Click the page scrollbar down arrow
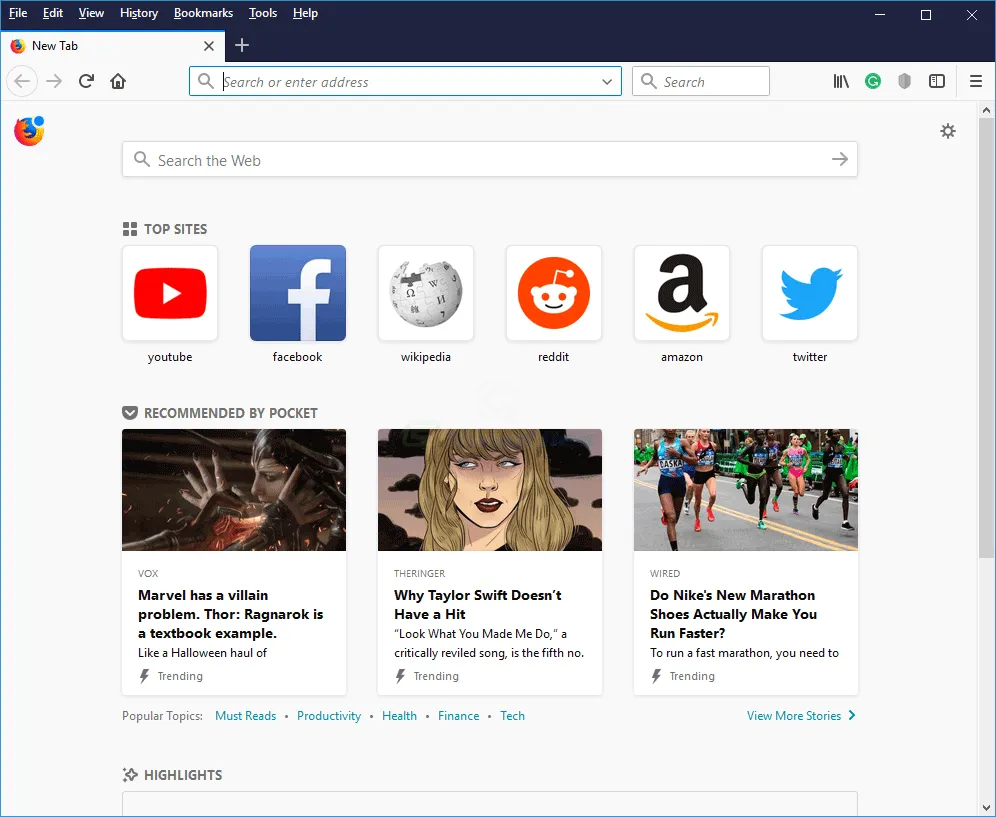Viewport: 996px width, 817px height. click(x=986, y=808)
